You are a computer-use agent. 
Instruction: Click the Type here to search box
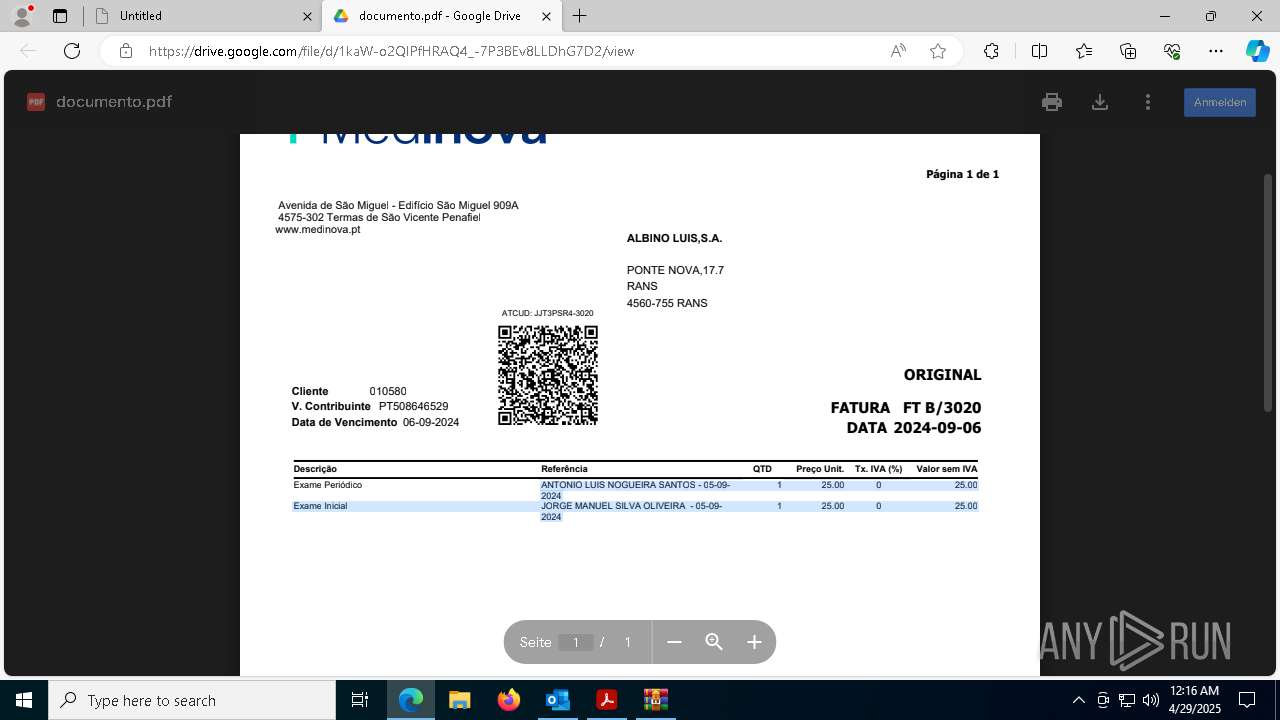coord(192,700)
